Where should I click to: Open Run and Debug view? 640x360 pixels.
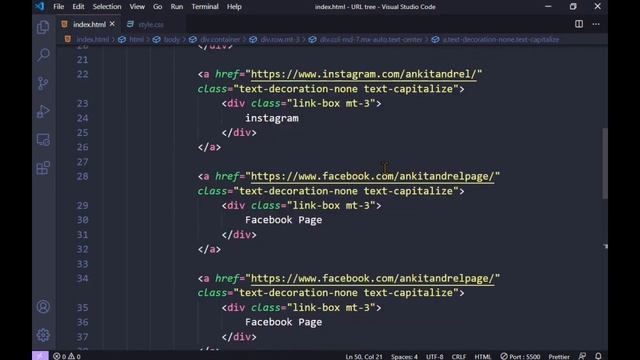click(x=43, y=111)
